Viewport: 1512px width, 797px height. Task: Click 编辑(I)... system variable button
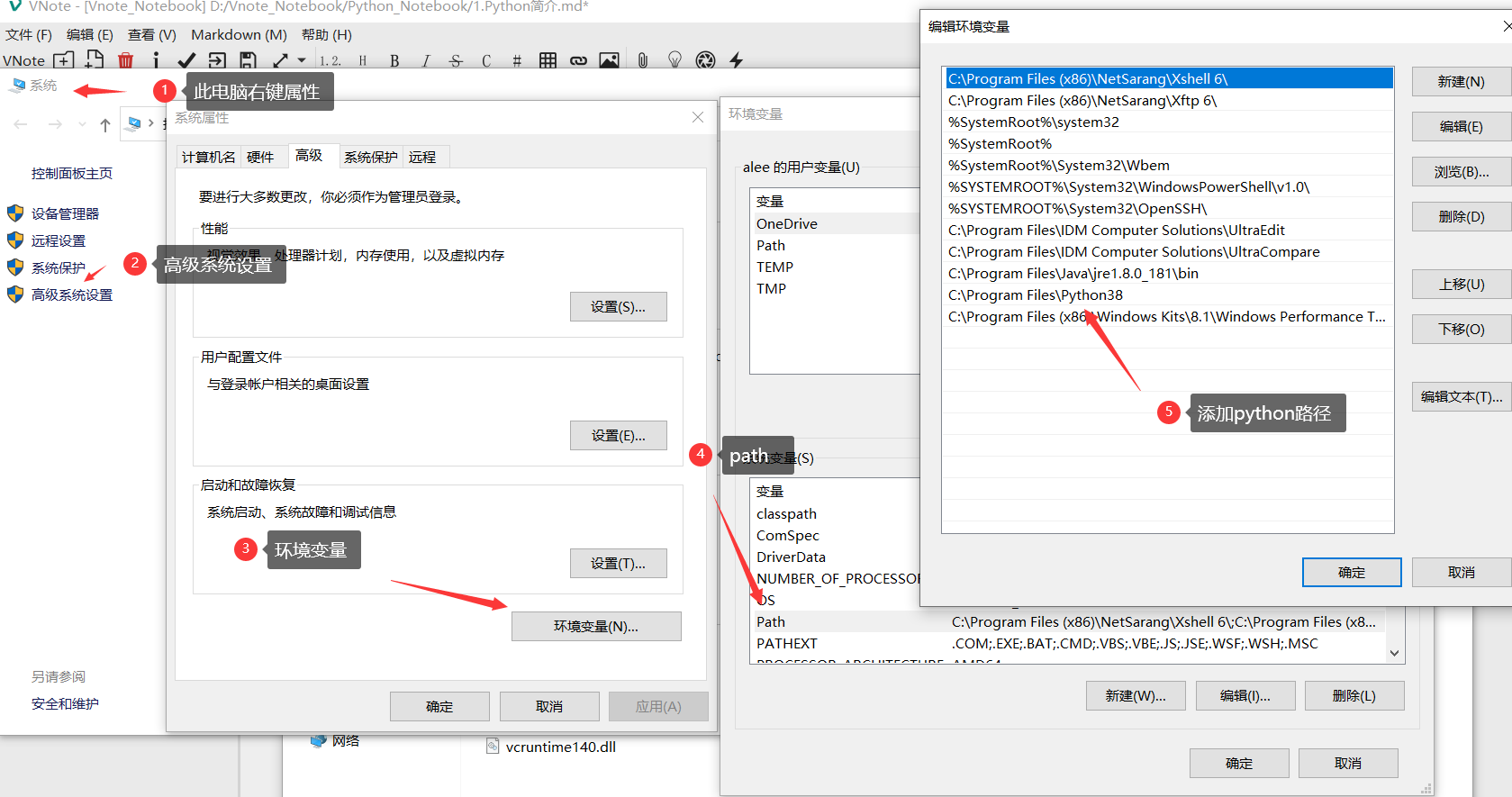[1245, 696]
